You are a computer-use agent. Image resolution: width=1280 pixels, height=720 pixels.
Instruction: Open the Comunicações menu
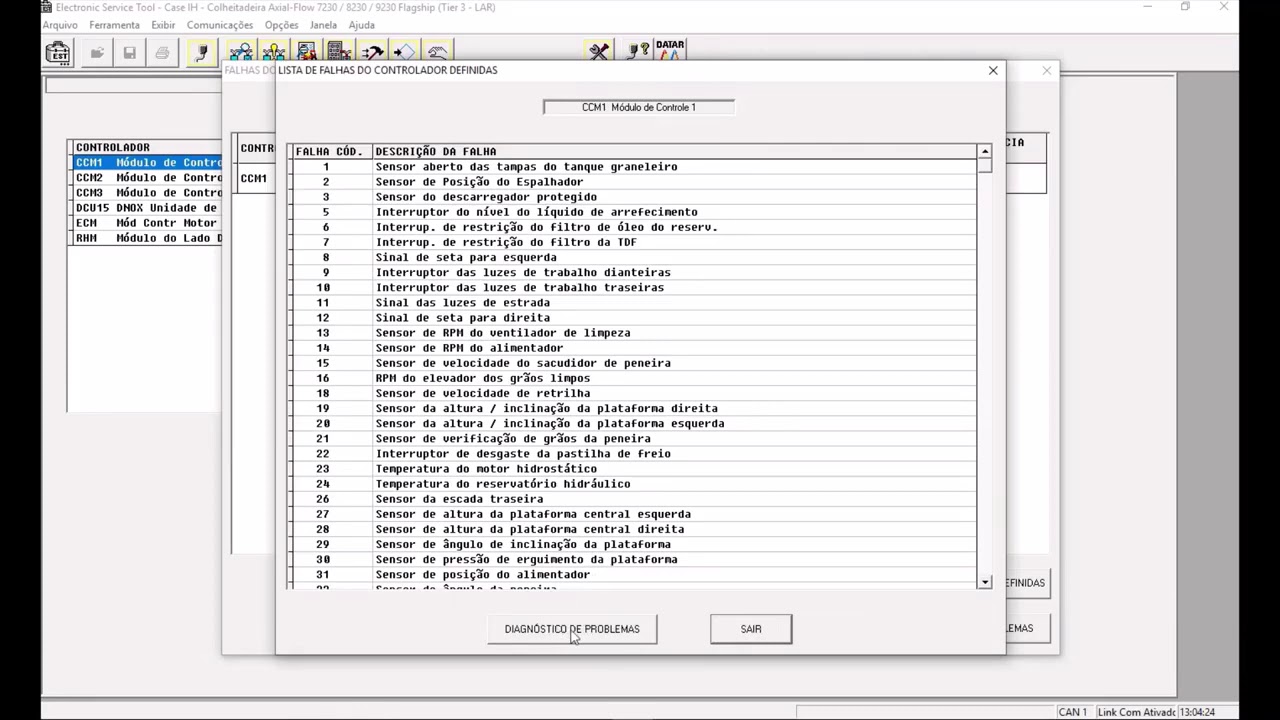point(220,25)
